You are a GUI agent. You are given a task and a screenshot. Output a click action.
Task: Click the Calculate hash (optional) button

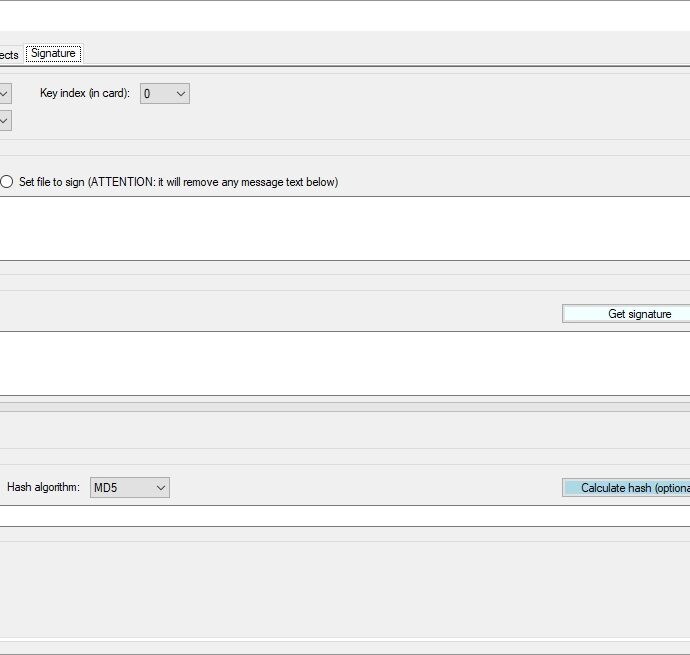pos(626,488)
